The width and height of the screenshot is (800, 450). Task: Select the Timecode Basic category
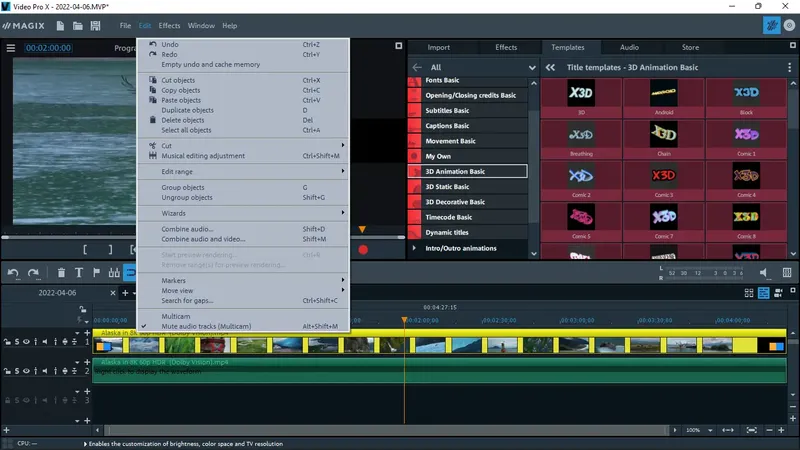pos(468,217)
